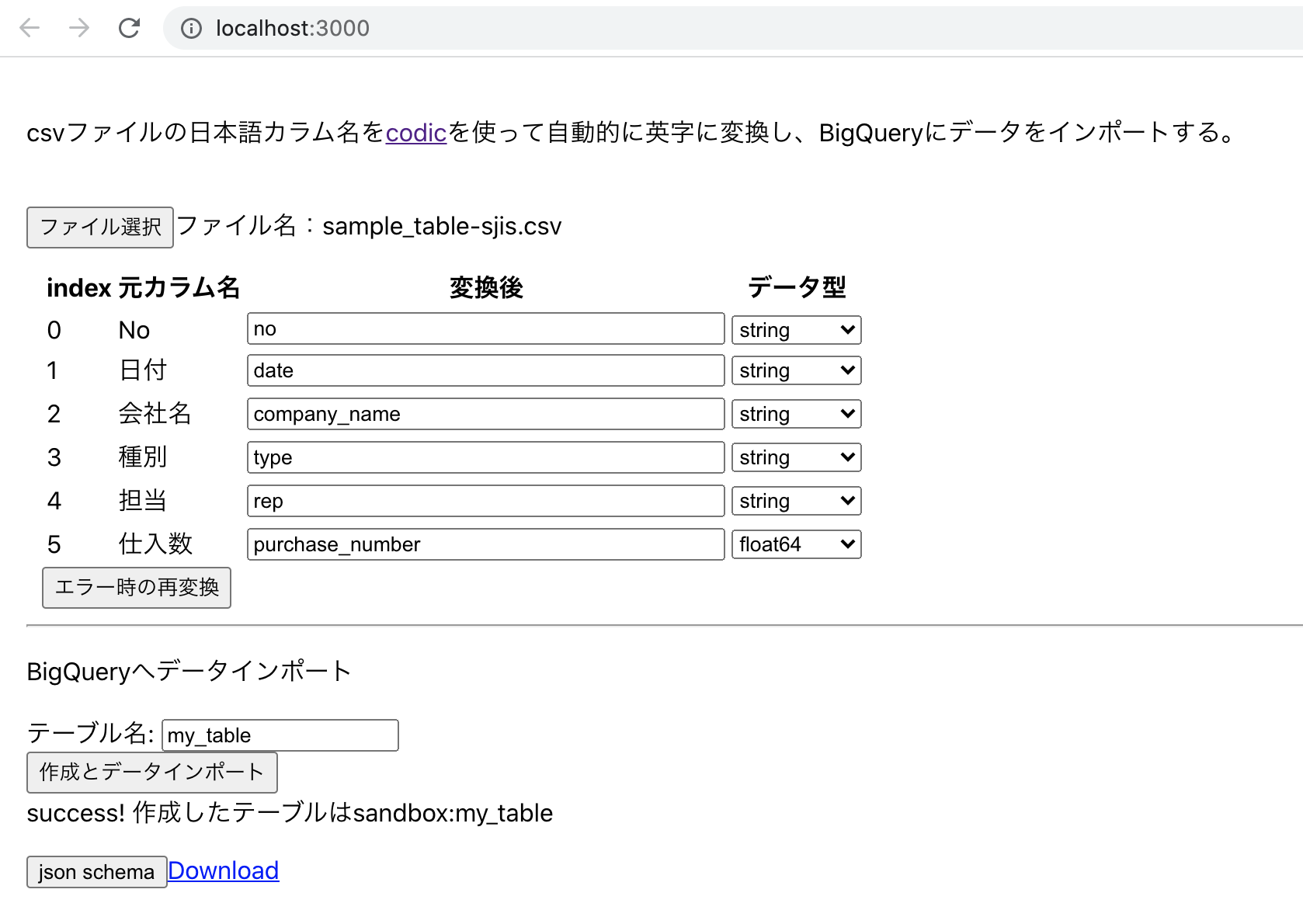
Task: Click the ファイル選択 button
Action: pos(99,227)
